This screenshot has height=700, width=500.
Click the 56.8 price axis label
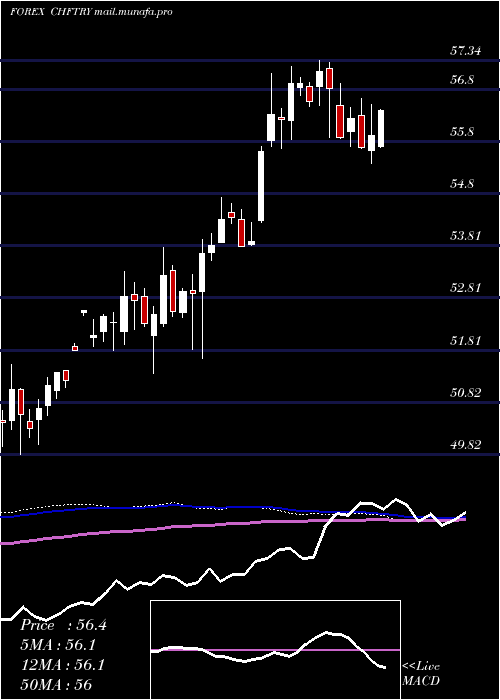click(462, 80)
